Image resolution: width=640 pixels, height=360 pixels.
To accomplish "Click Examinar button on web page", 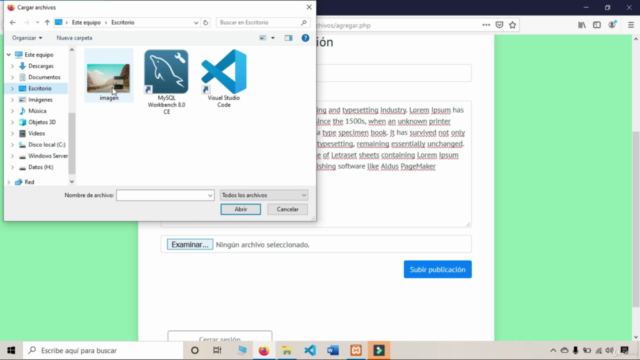I will tap(190, 244).
